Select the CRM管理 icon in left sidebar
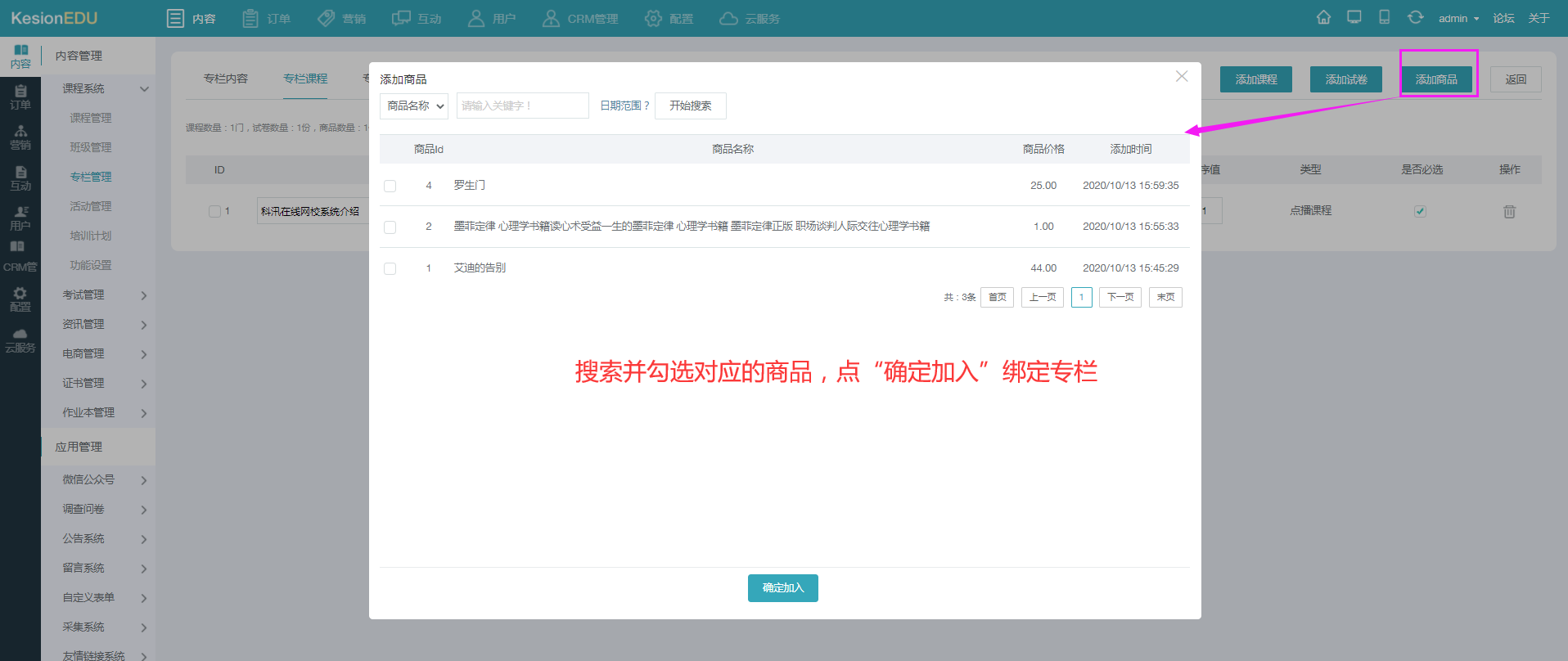This screenshot has height=661, width=1568. click(x=20, y=259)
